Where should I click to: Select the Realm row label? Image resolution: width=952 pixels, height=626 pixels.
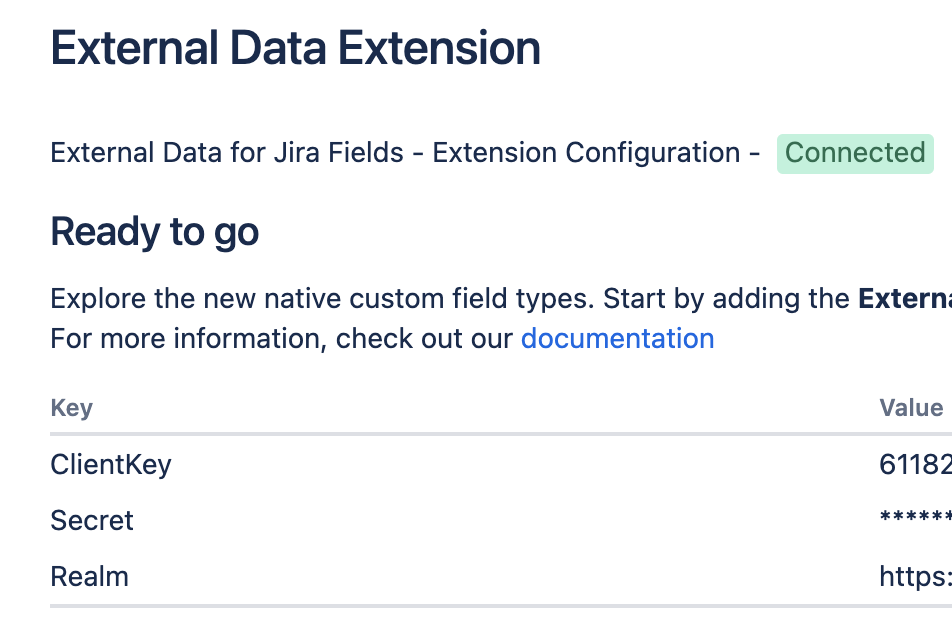pos(89,576)
